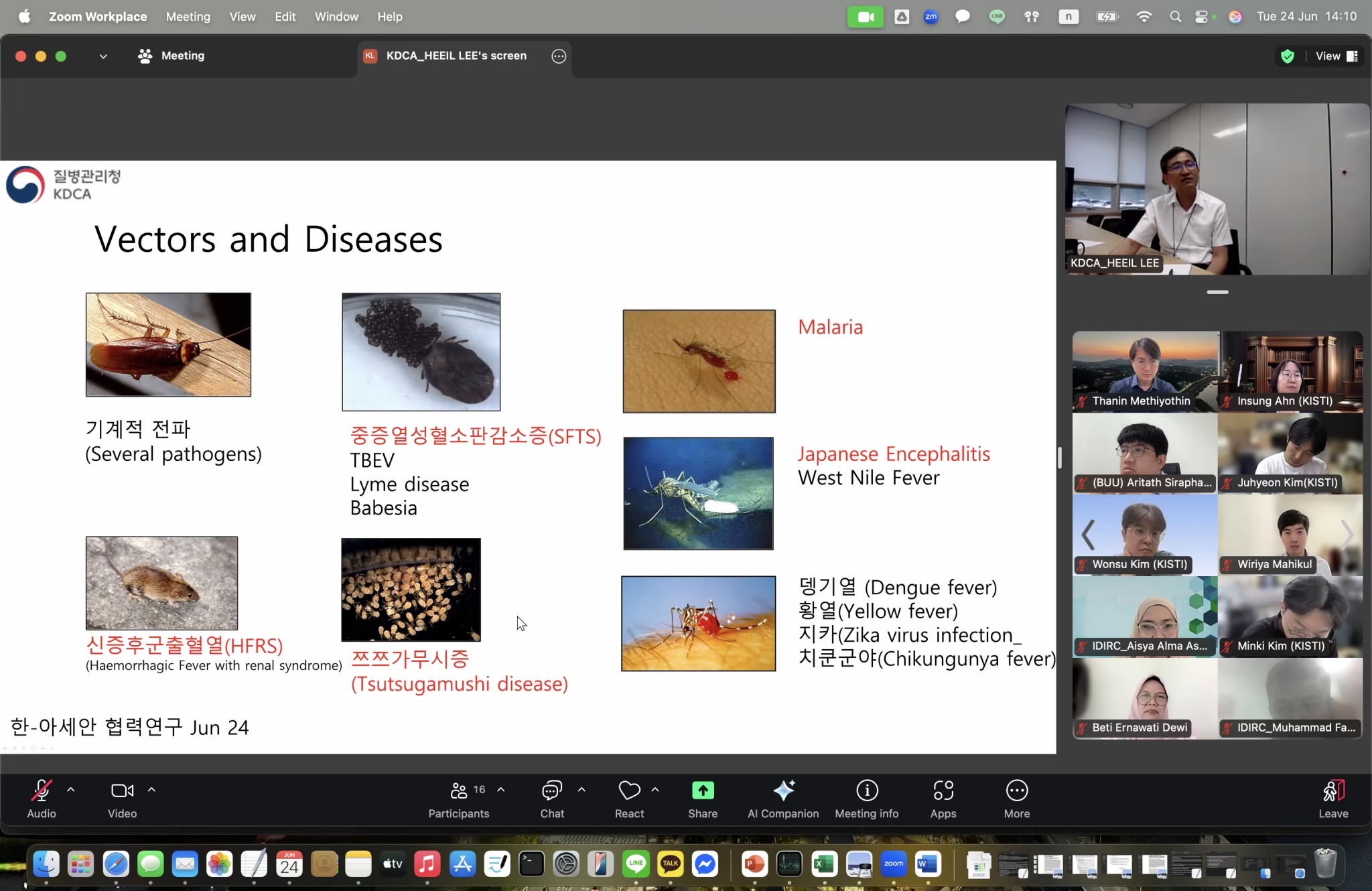The height and width of the screenshot is (891, 1372).
Task: Click the Leave meeting button
Action: coord(1333,799)
